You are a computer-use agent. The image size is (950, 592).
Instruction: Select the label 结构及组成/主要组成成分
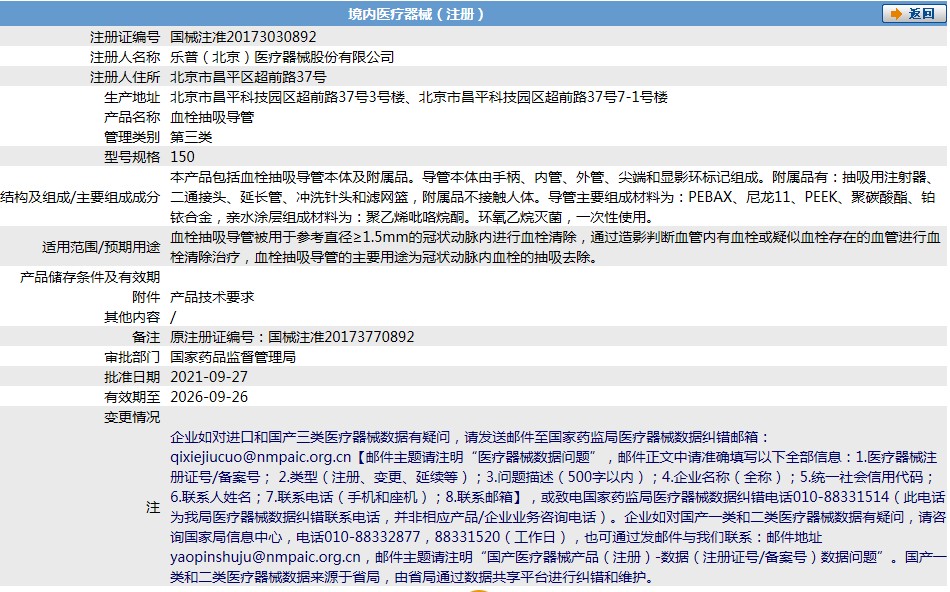coord(81,197)
